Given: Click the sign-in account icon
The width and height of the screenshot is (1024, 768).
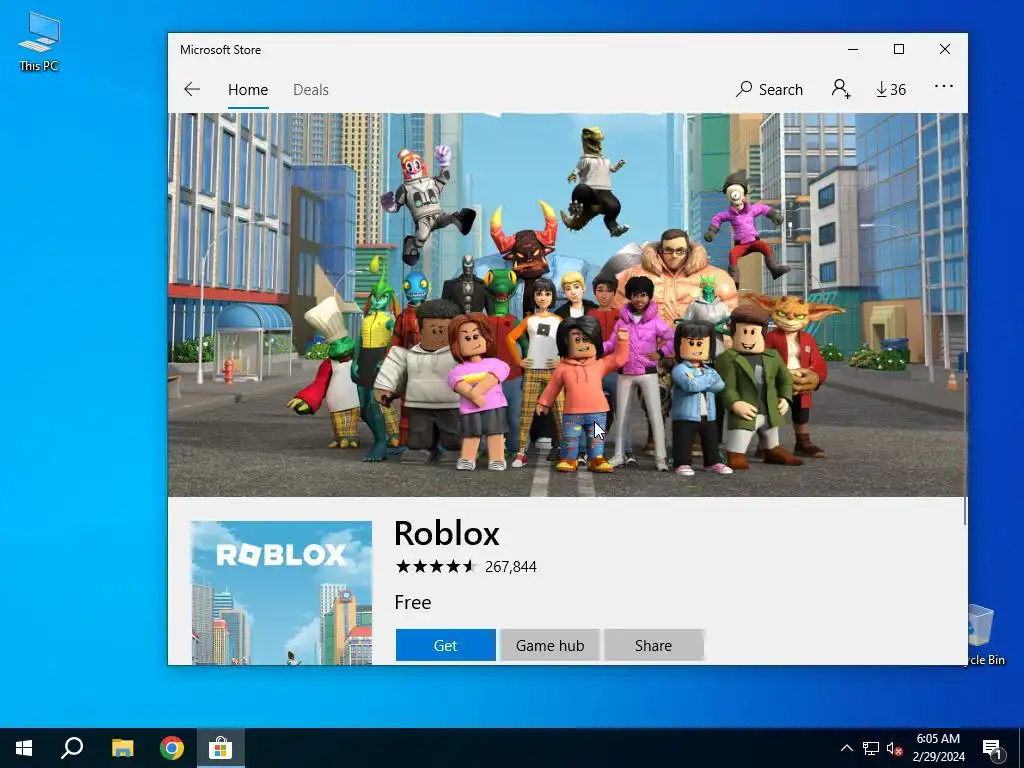Looking at the screenshot, I should coord(841,89).
